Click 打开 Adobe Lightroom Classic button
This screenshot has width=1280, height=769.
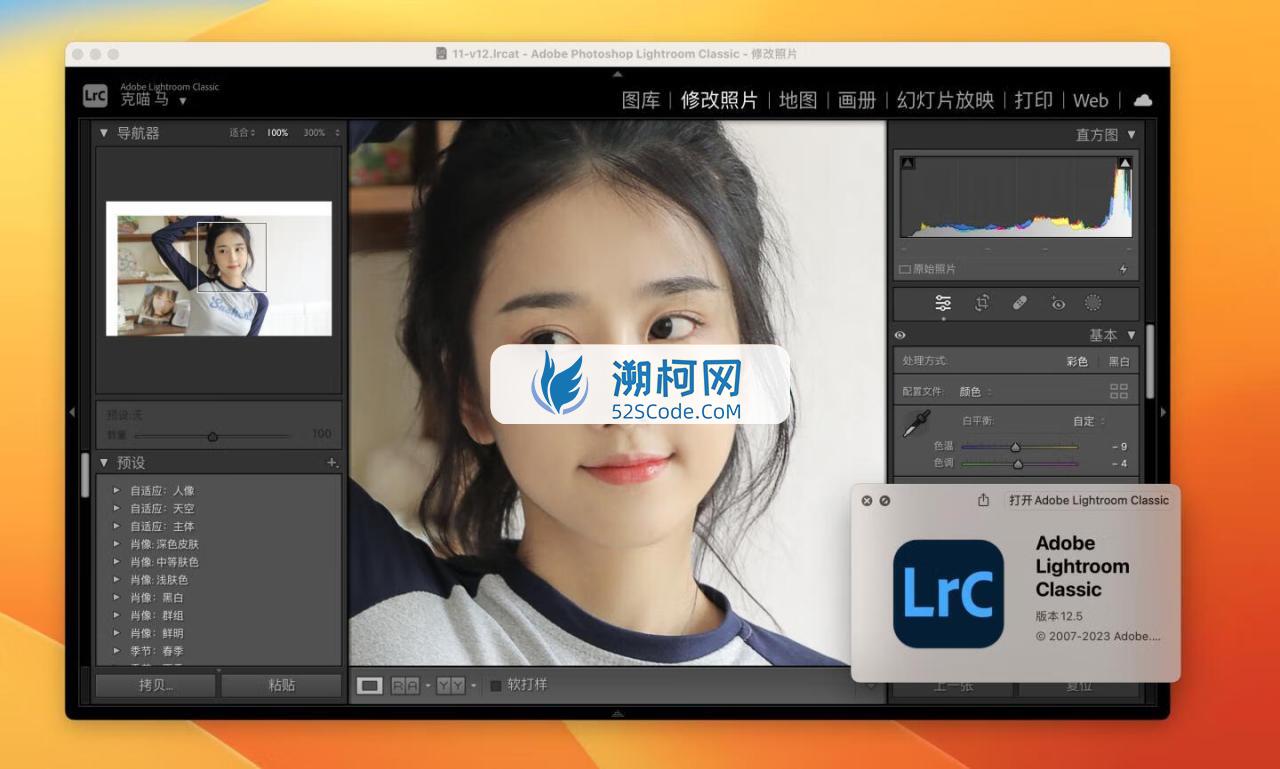[x=1089, y=500]
